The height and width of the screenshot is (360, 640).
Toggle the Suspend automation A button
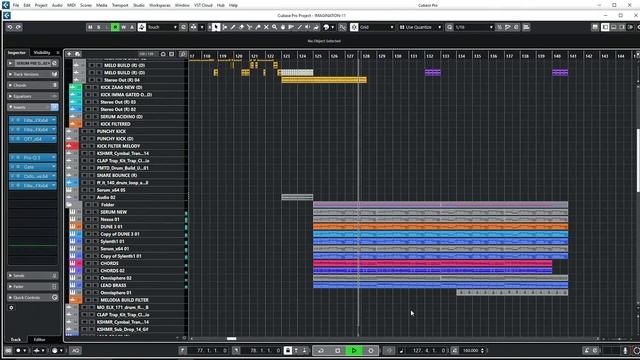(x=132, y=27)
